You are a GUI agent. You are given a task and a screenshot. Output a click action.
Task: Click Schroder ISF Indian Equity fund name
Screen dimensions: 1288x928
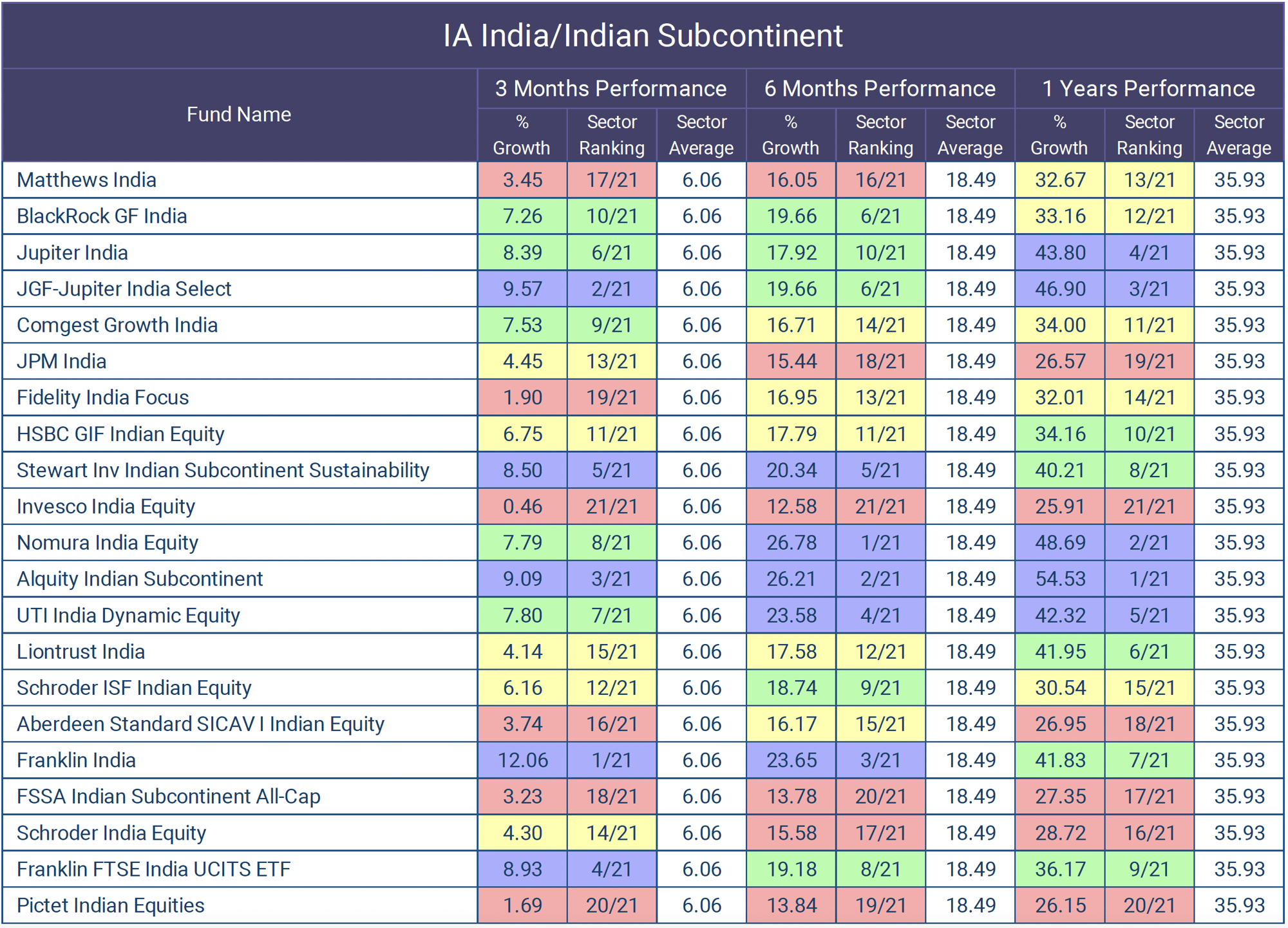[134, 688]
